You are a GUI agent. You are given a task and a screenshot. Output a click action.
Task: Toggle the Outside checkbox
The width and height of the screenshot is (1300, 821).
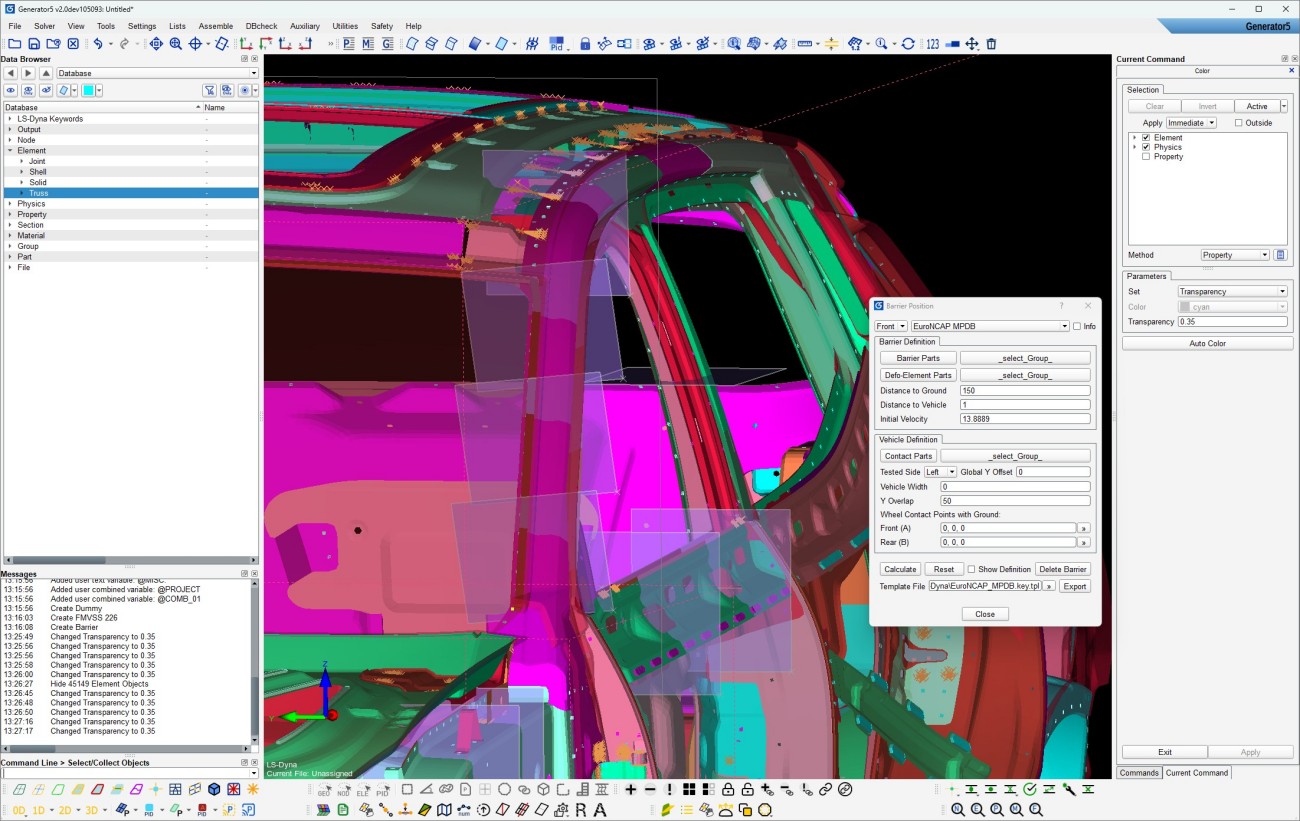point(1238,123)
